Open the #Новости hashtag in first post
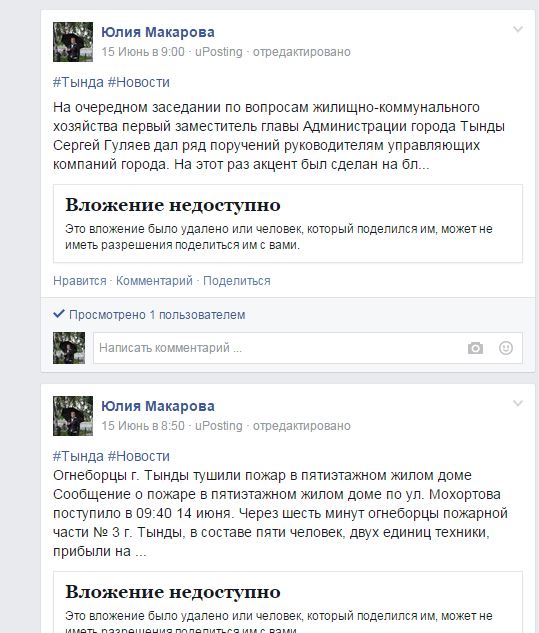Viewport: 539px width, 633px height. click(139, 82)
